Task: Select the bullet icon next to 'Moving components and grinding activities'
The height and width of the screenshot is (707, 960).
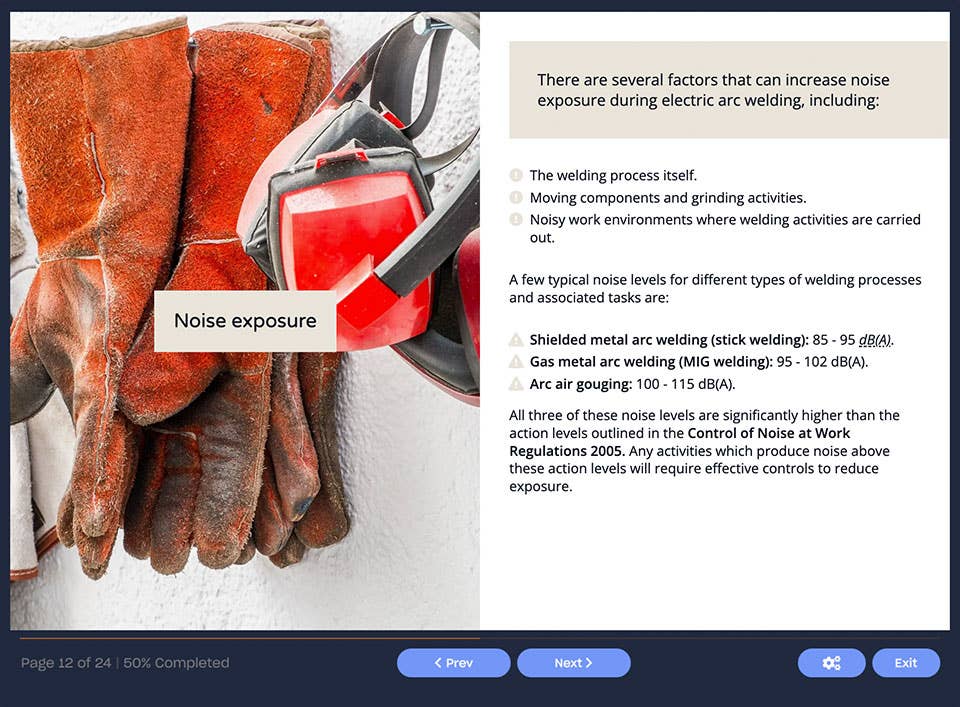Action: click(x=516, y=197)
